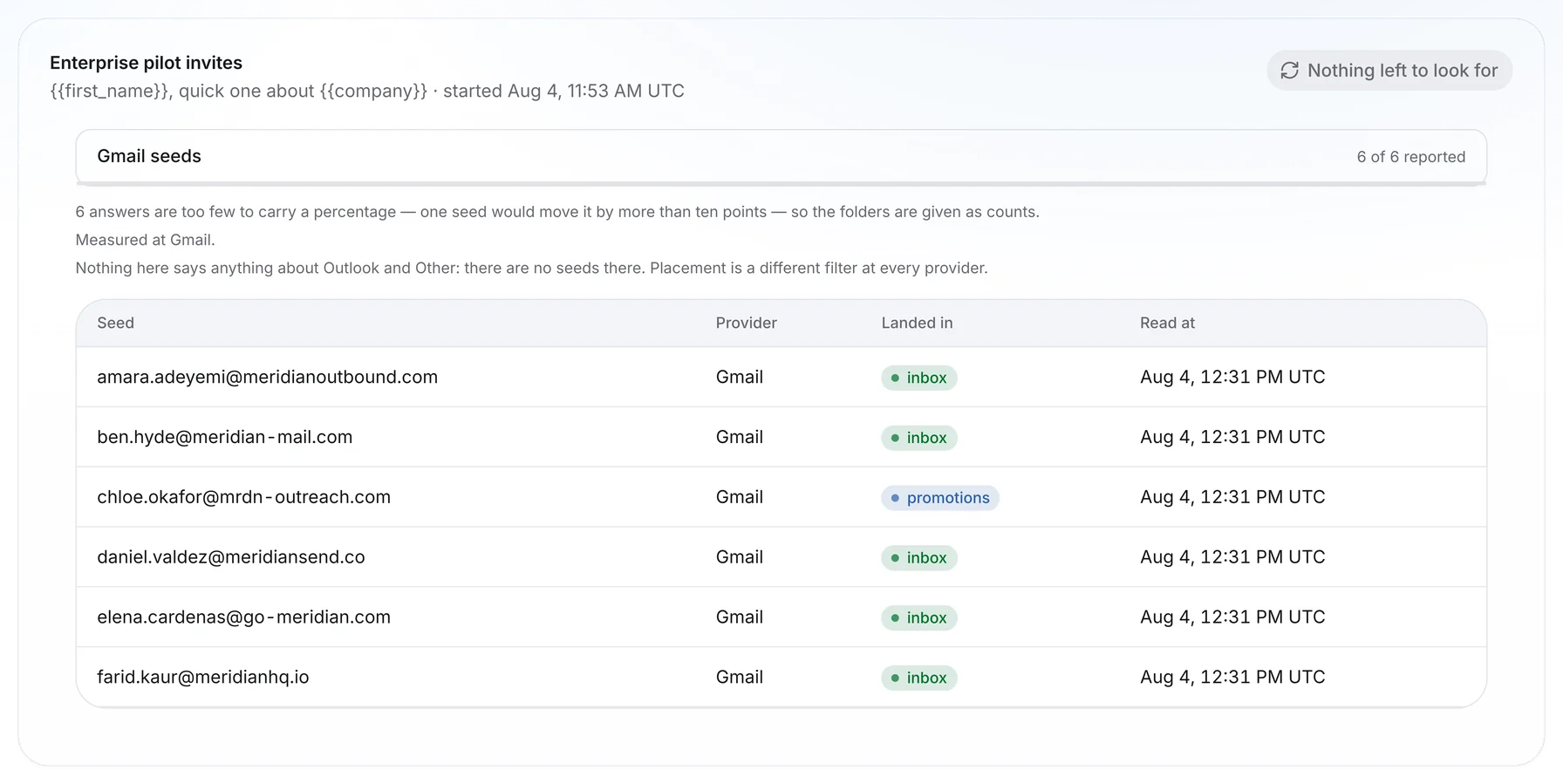Click the refresh icon in the status pill
The image size is (1563, 784).
click(x=1289, y=71)
